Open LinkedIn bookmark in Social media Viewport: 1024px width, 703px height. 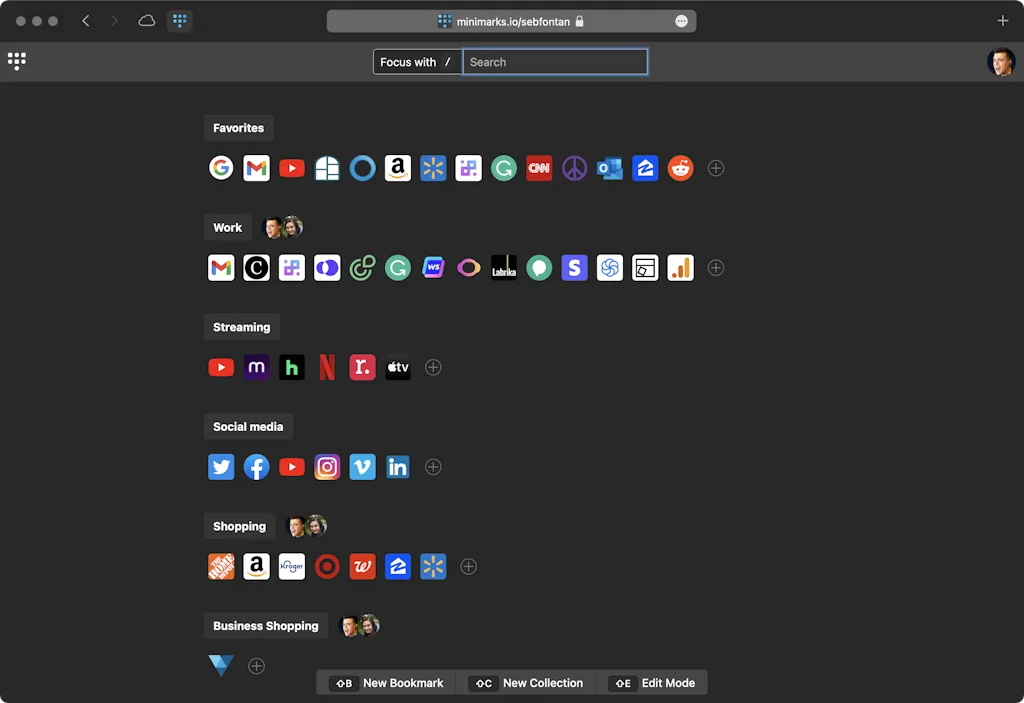click(x=398, y=467)
